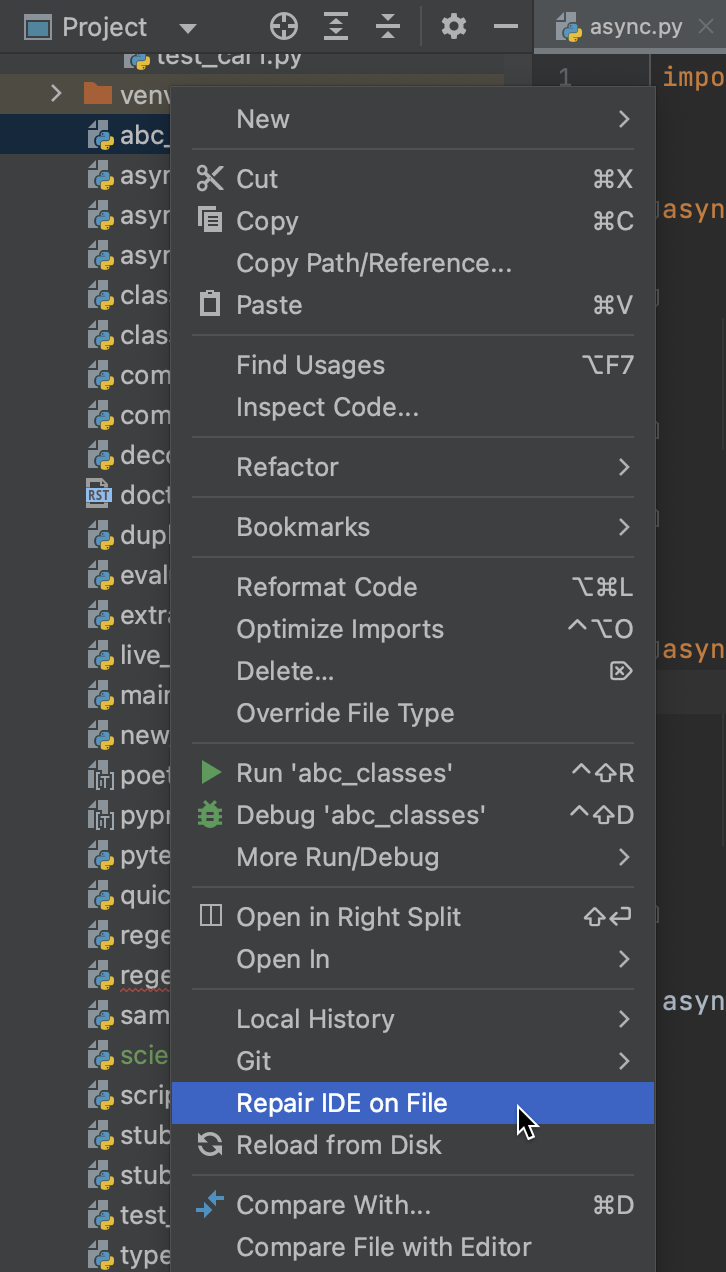
Task: Select Repair IDE on File
Action: point(342,1104)
